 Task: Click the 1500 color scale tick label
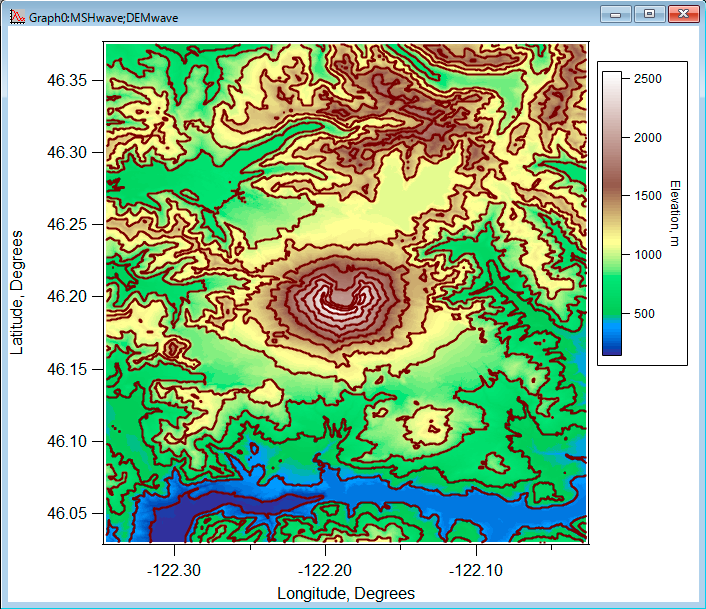[x=647, y=196]
